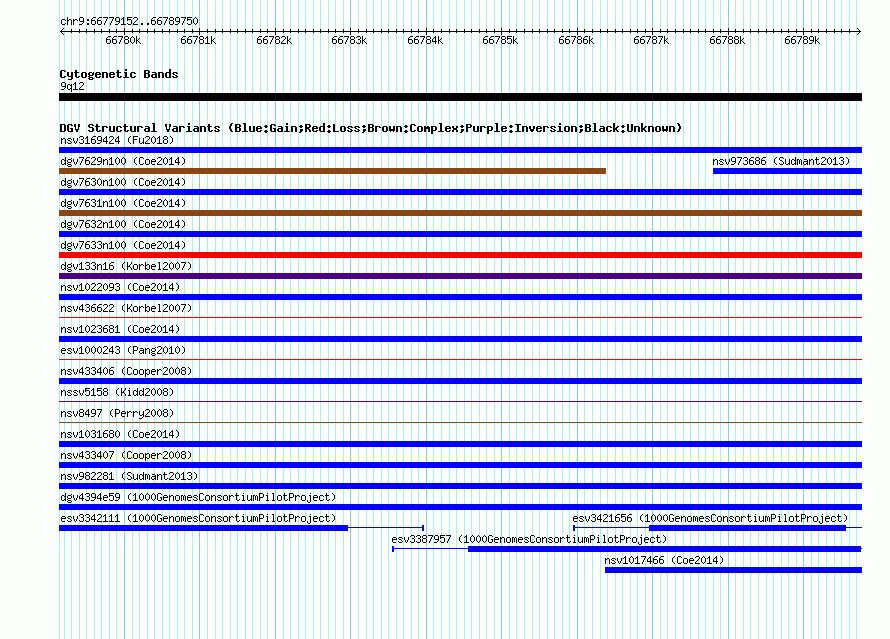The image size is (890, 639).
Task: Open variant esv1000243 (Pang2010) label
Action: click(123, 350)
